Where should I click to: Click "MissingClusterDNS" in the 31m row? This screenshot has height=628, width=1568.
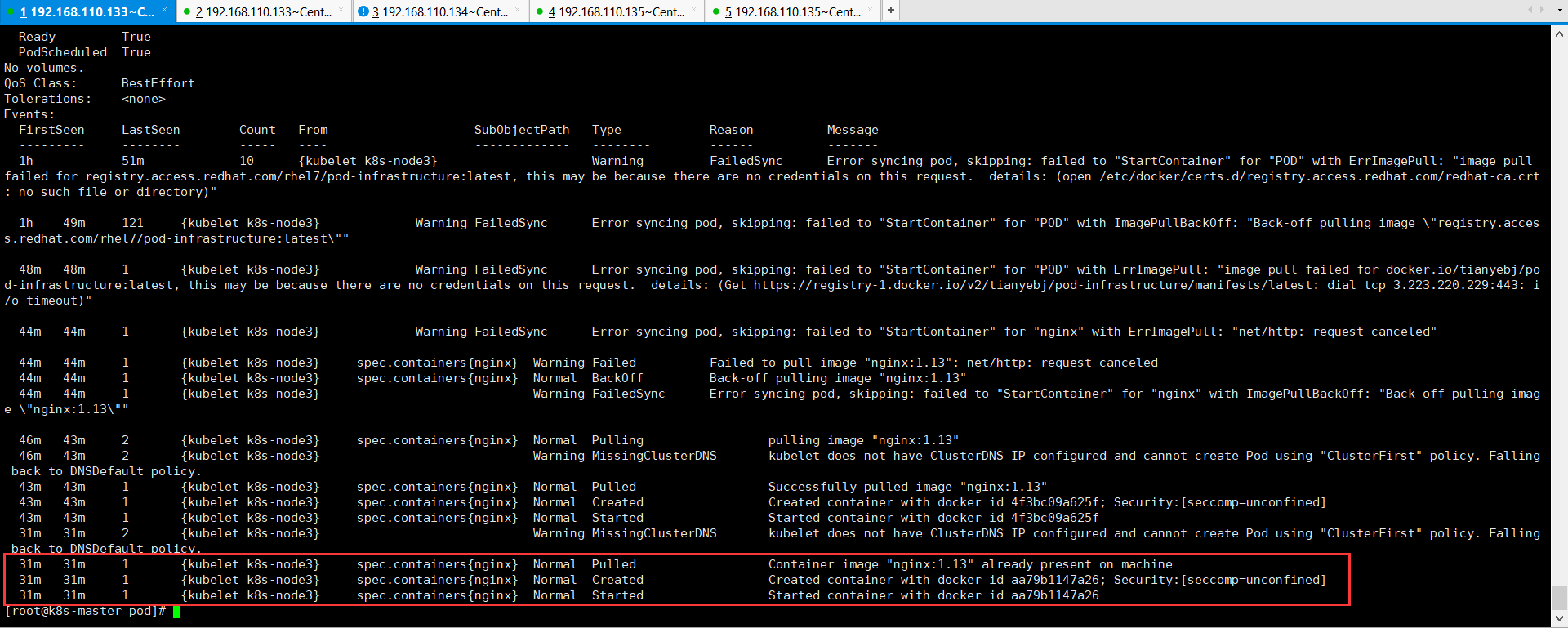click(654, 533)
